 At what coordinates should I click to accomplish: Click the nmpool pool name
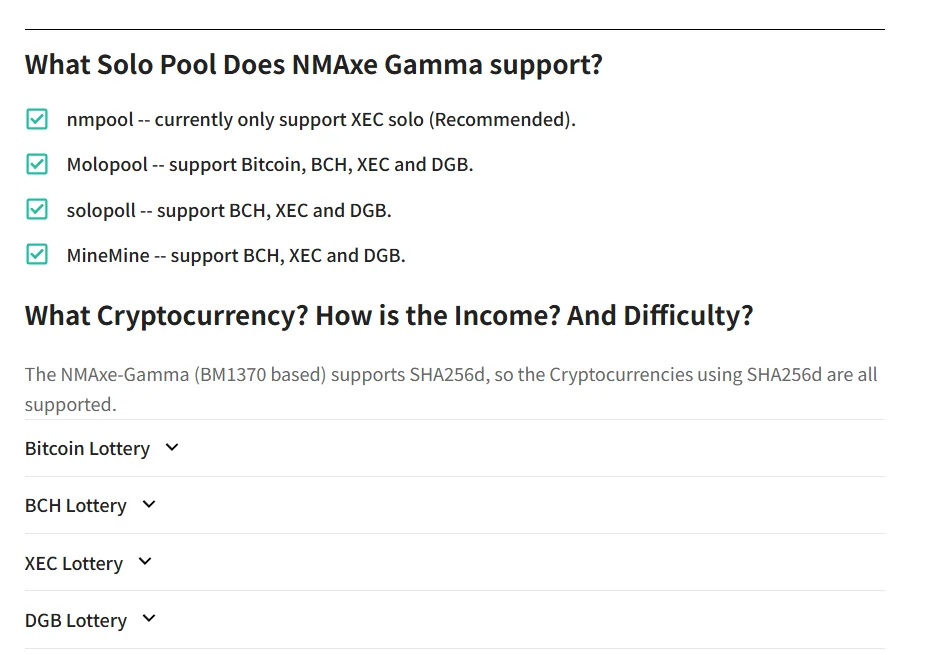(x=99, y=120)
